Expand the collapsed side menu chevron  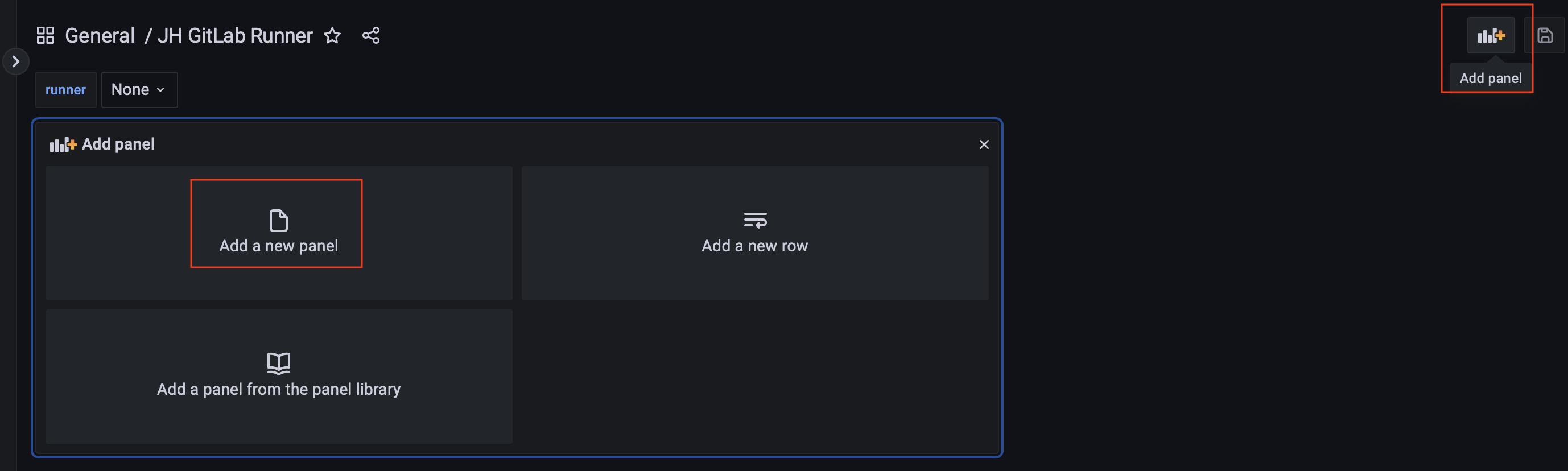pyautogui.click(x=16, y=61)
